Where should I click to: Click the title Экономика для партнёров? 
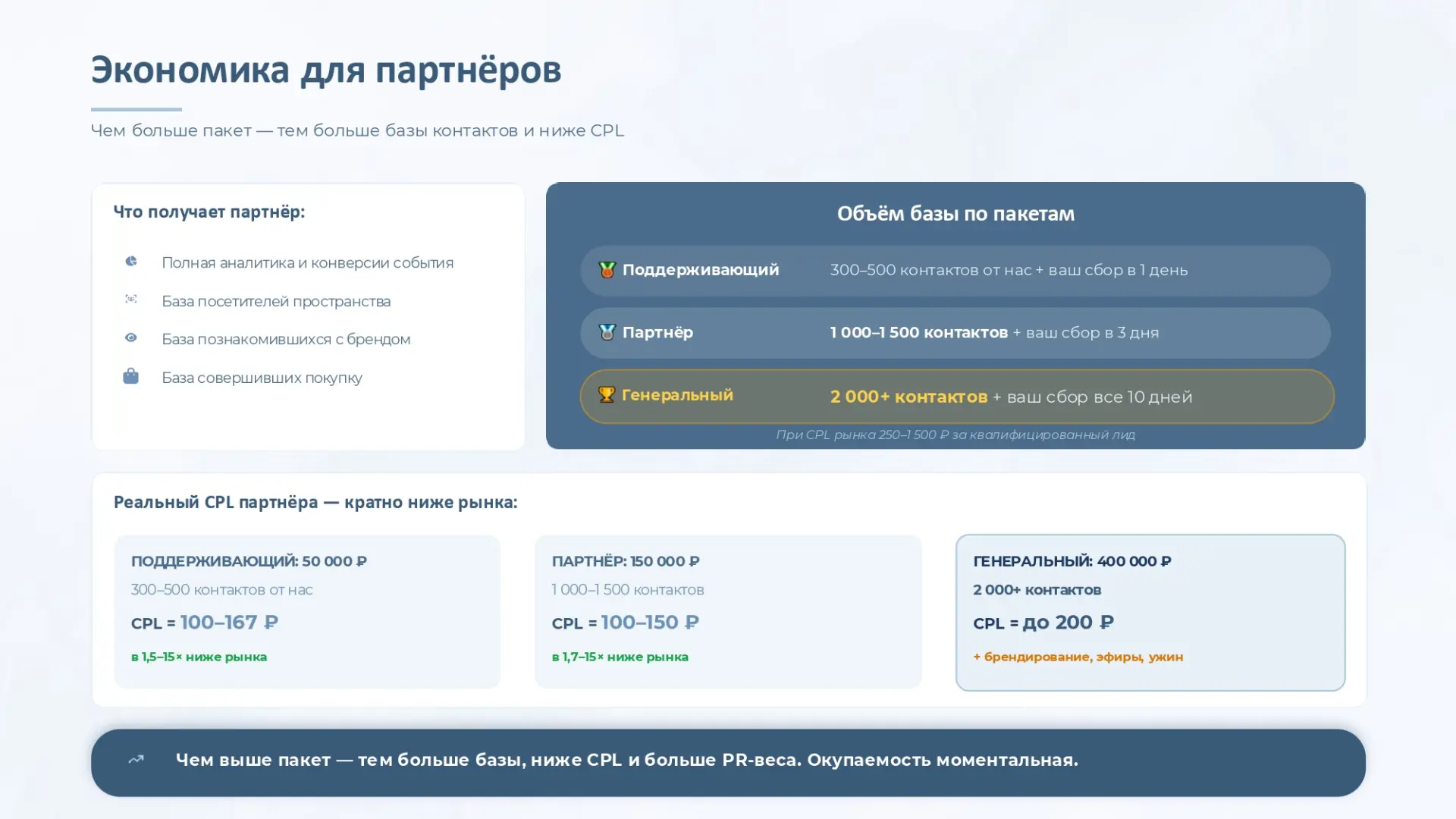(326, 71)
